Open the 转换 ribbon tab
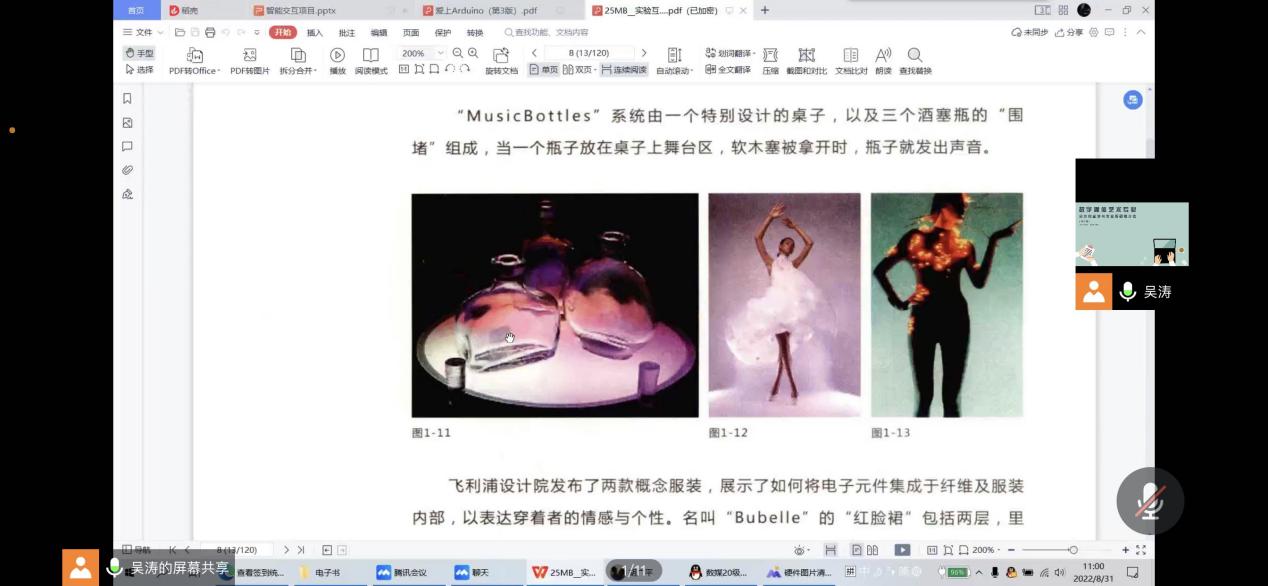Viewport: 1268px width, 586px height. [x=475, y=33]
